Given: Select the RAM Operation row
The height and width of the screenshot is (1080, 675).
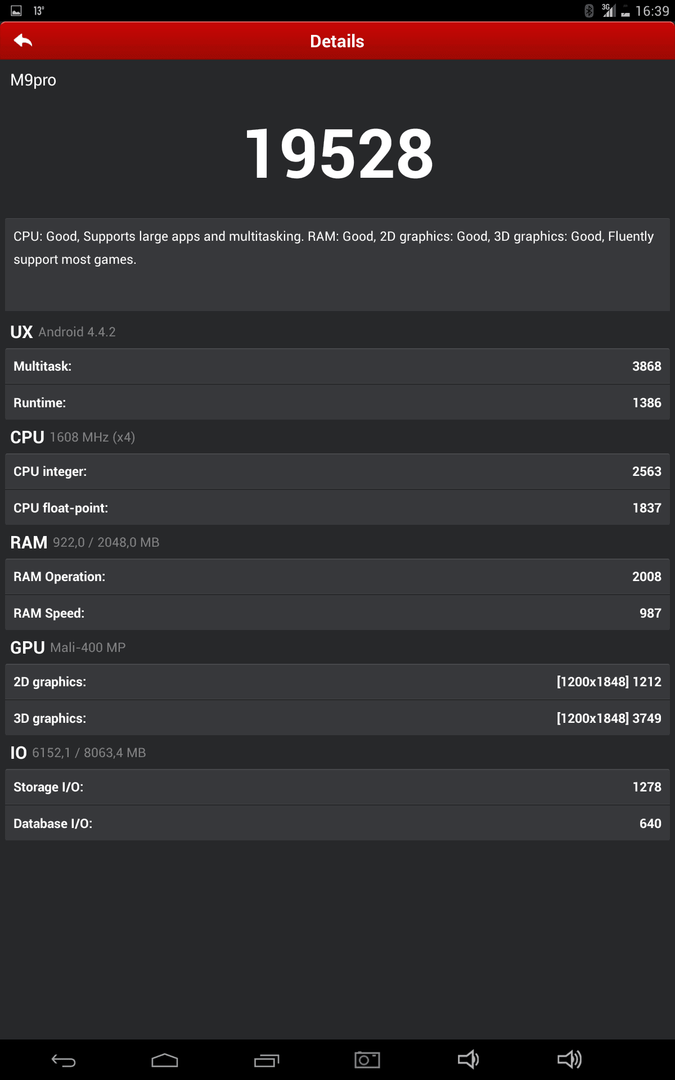Looking at the screenshot, I should pos(338,577).
